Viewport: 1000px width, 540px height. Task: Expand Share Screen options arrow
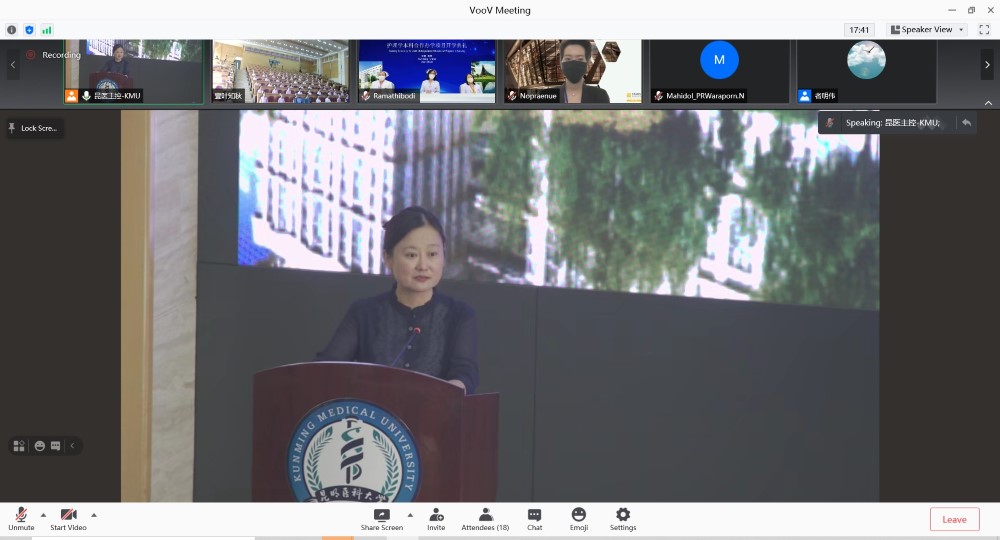point(410,514)
